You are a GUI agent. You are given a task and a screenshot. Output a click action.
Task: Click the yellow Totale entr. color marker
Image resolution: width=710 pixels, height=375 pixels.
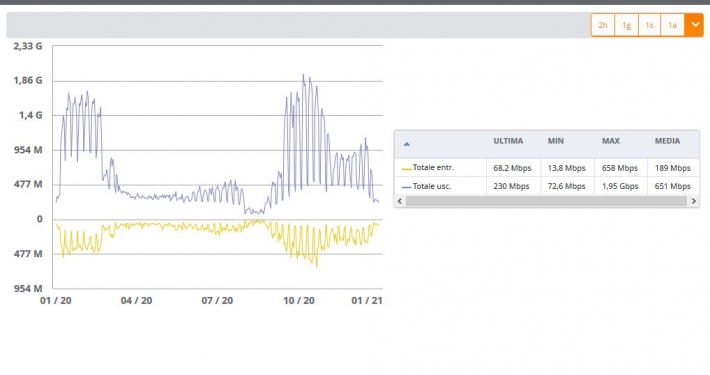pos(406,168)
